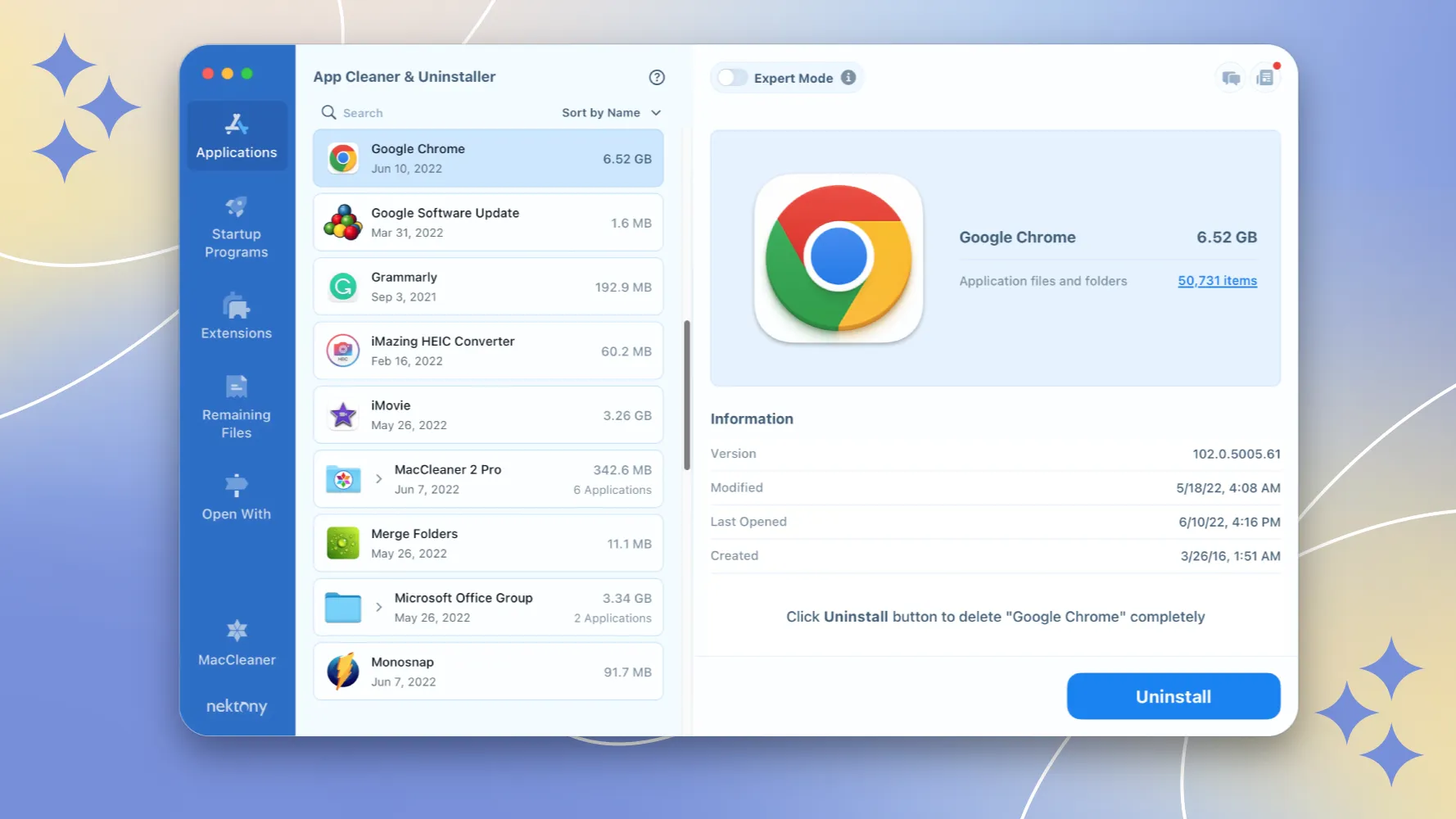Click the 6.52 GB size in details

[1227, 238]
